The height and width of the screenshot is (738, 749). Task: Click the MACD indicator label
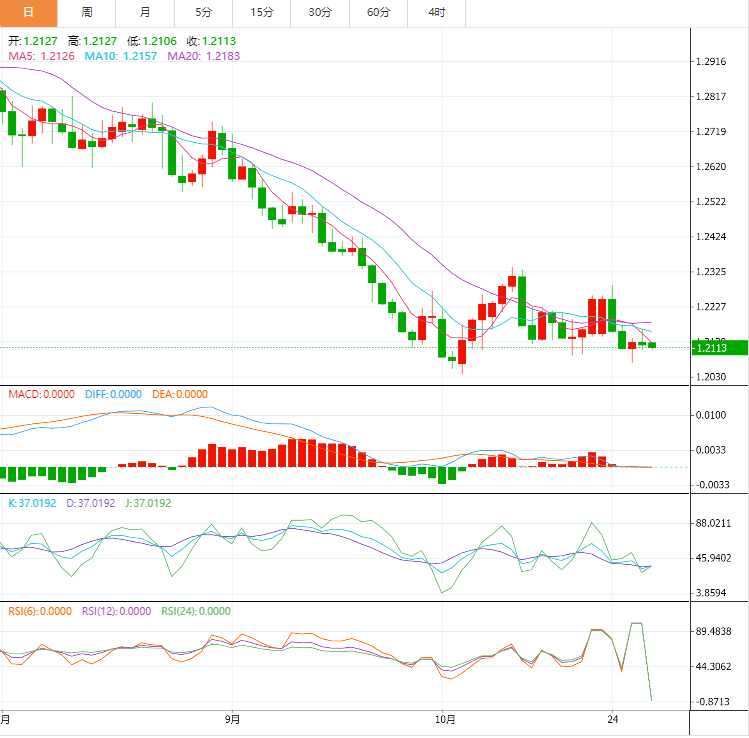click(x=41, y=394)
